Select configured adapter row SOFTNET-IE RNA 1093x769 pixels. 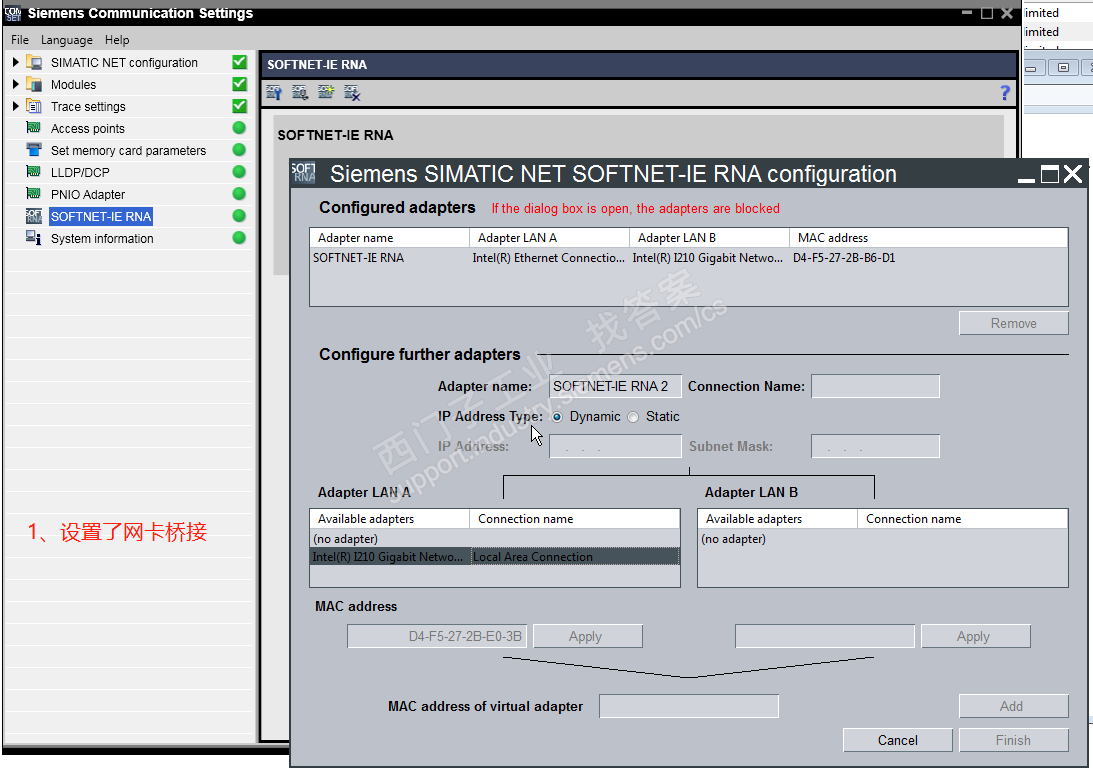688,258
